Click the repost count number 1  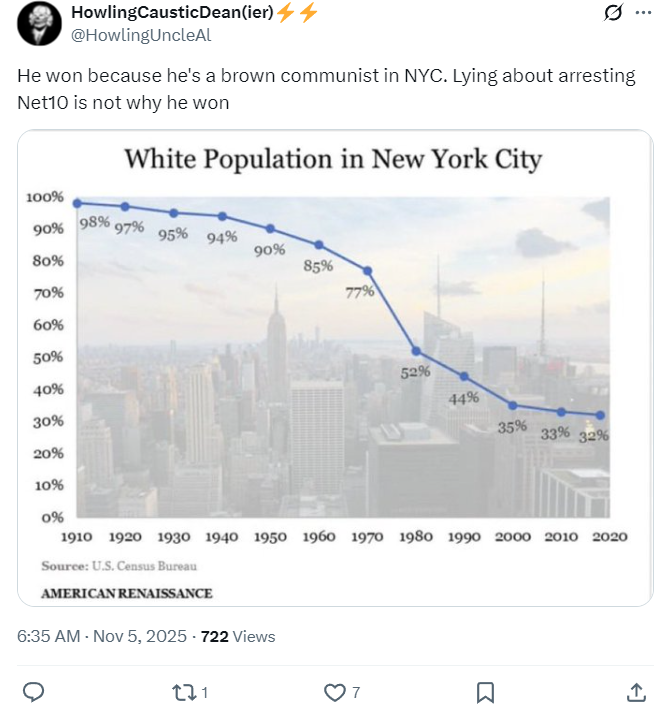[x=204, y=691]
